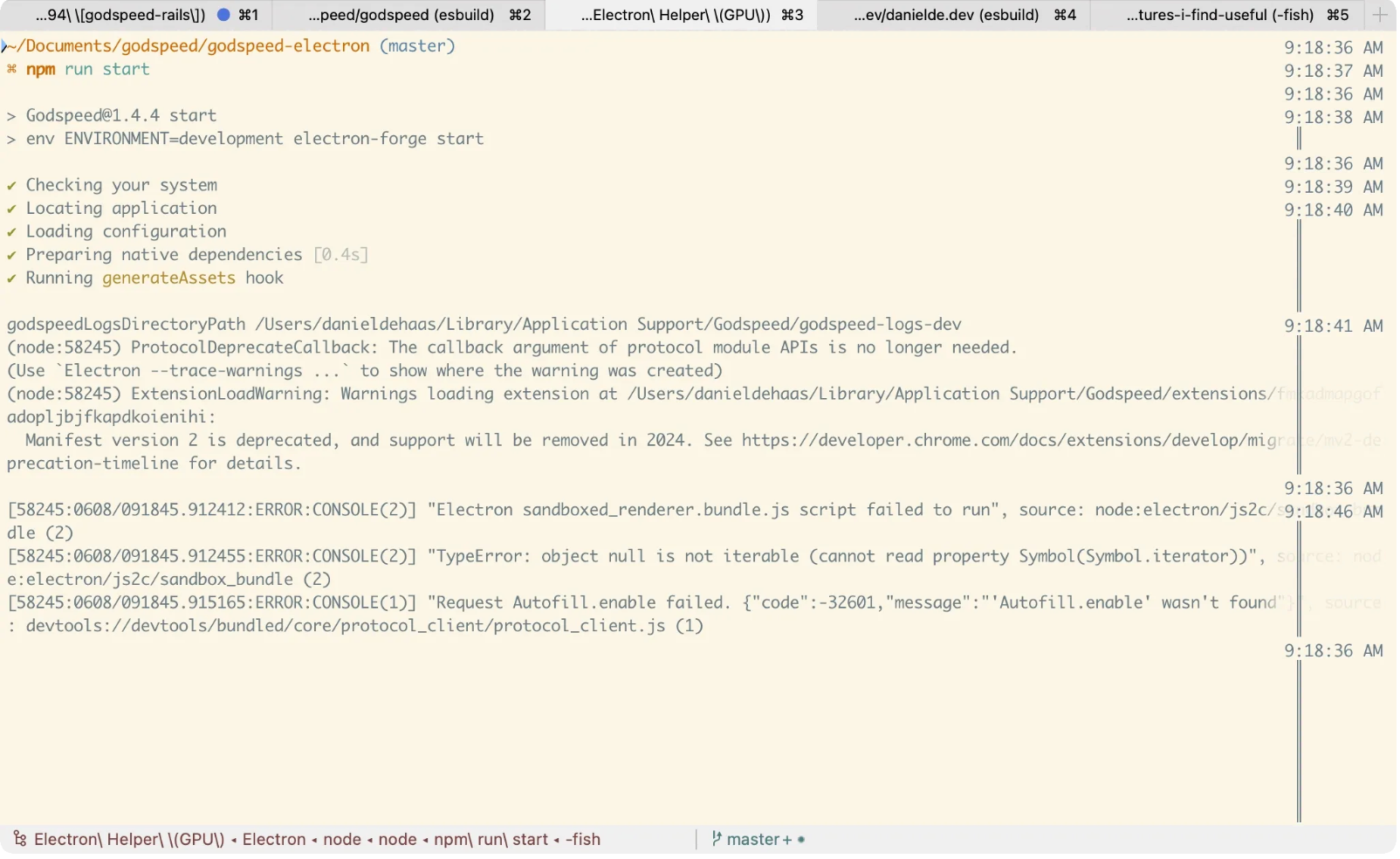Click the checkmark beside "Checking your system"
The height and width of the screenshot is (859, 1400).
click(x=11, y=185)
